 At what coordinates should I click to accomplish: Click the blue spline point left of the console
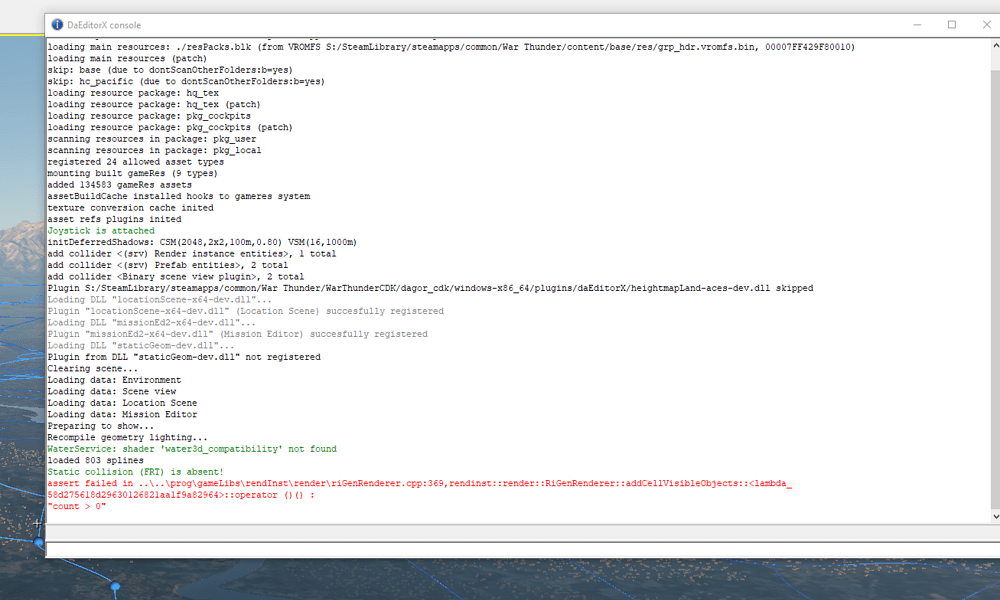[39, 543]
